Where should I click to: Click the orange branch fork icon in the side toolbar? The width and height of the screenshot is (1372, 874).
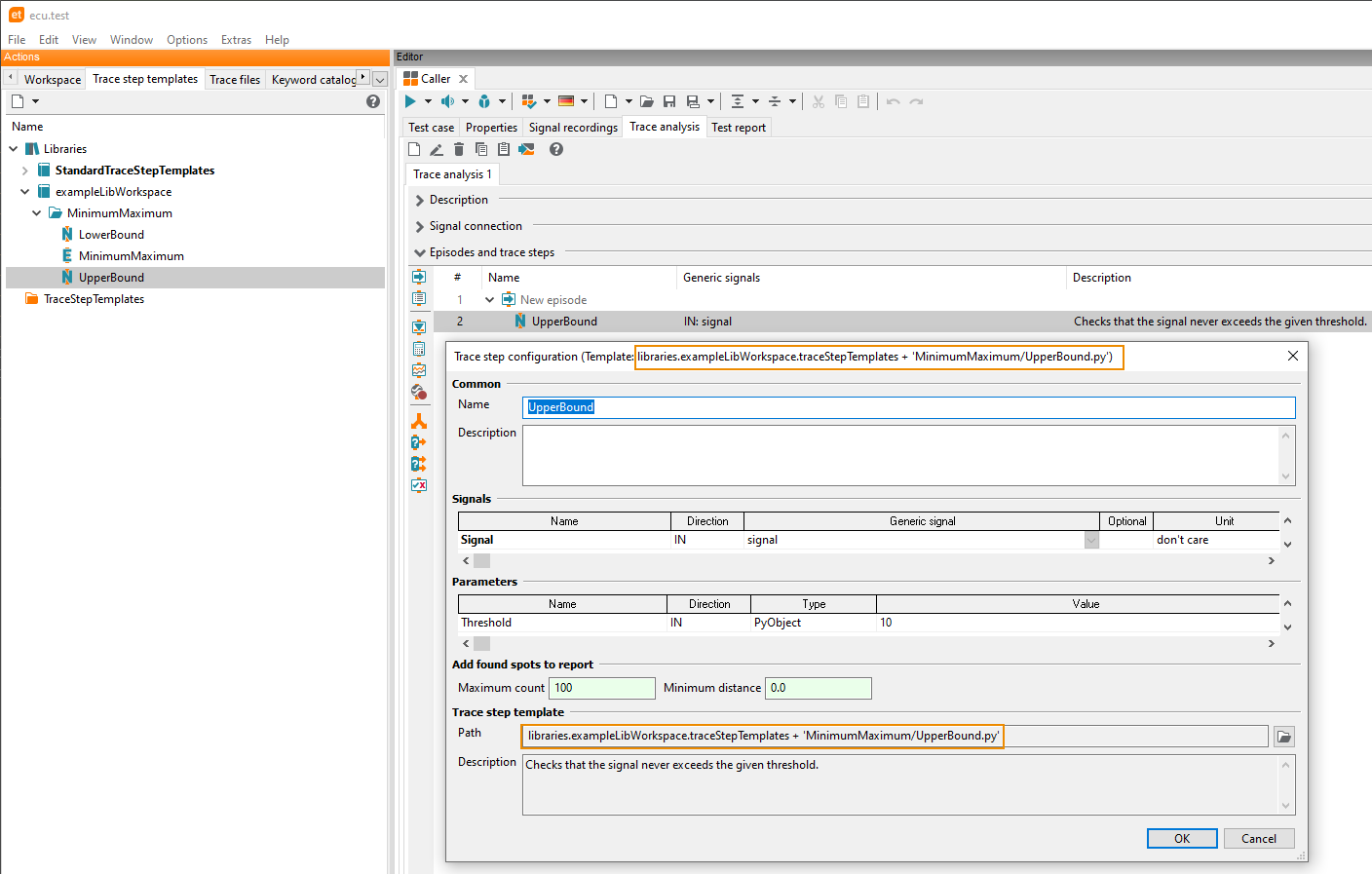click(419, 421)
